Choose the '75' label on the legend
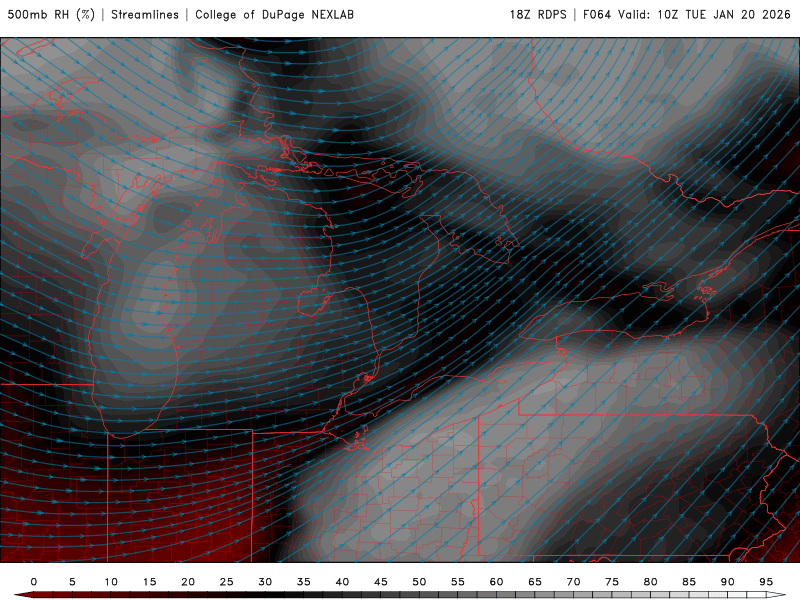Screen dimensions: 800x600 pyautogui.click(x=612, y=582)
